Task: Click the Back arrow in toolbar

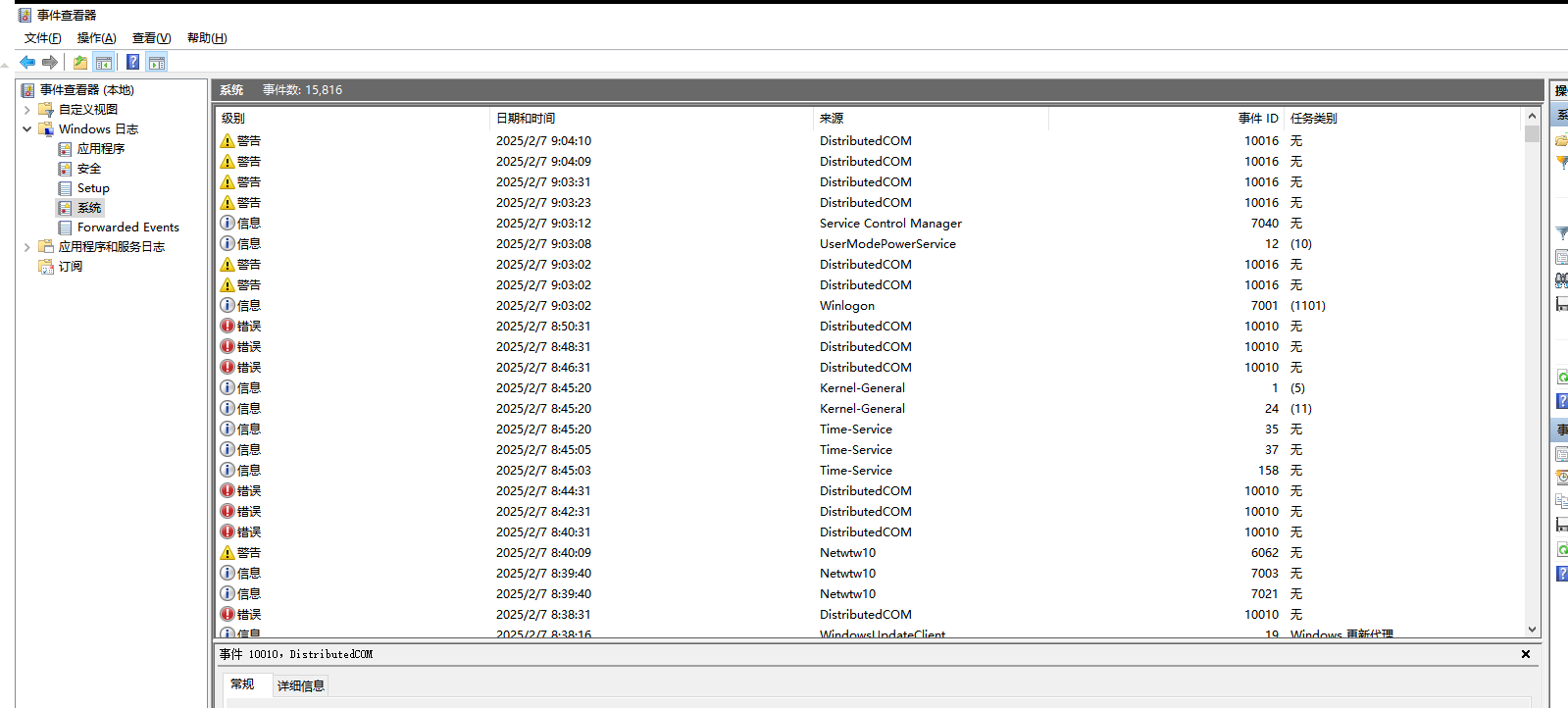Action: click(27, 63)
